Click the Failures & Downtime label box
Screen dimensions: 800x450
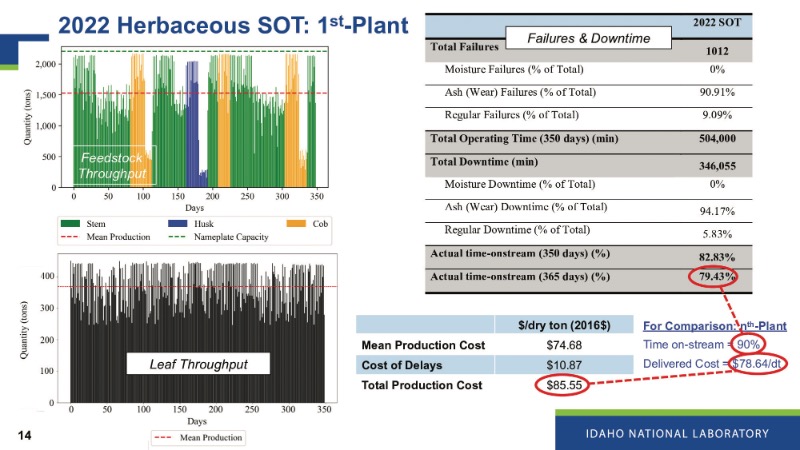(588, 38)
